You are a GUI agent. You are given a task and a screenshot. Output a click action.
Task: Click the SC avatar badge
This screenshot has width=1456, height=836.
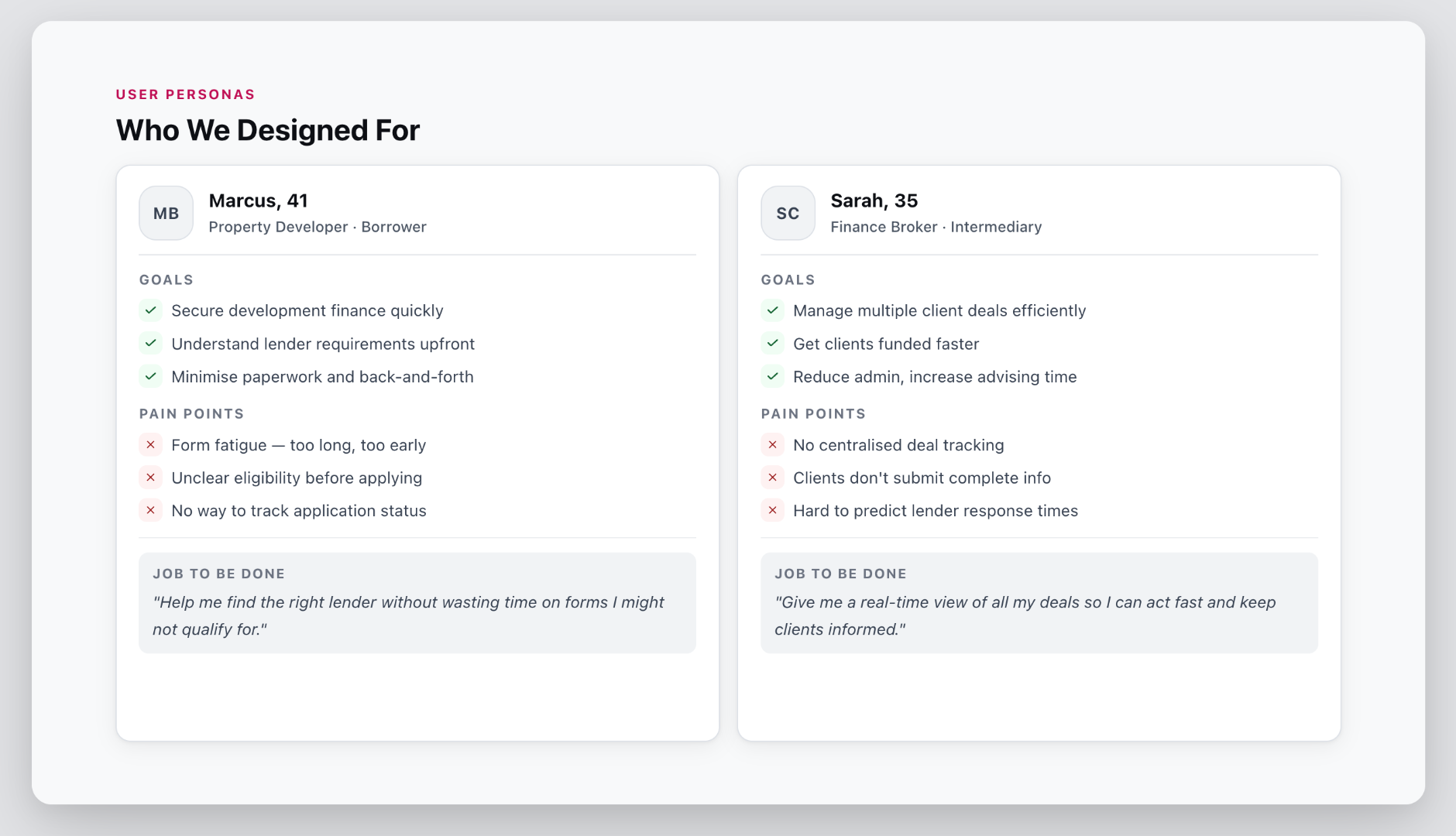point(788,213)
